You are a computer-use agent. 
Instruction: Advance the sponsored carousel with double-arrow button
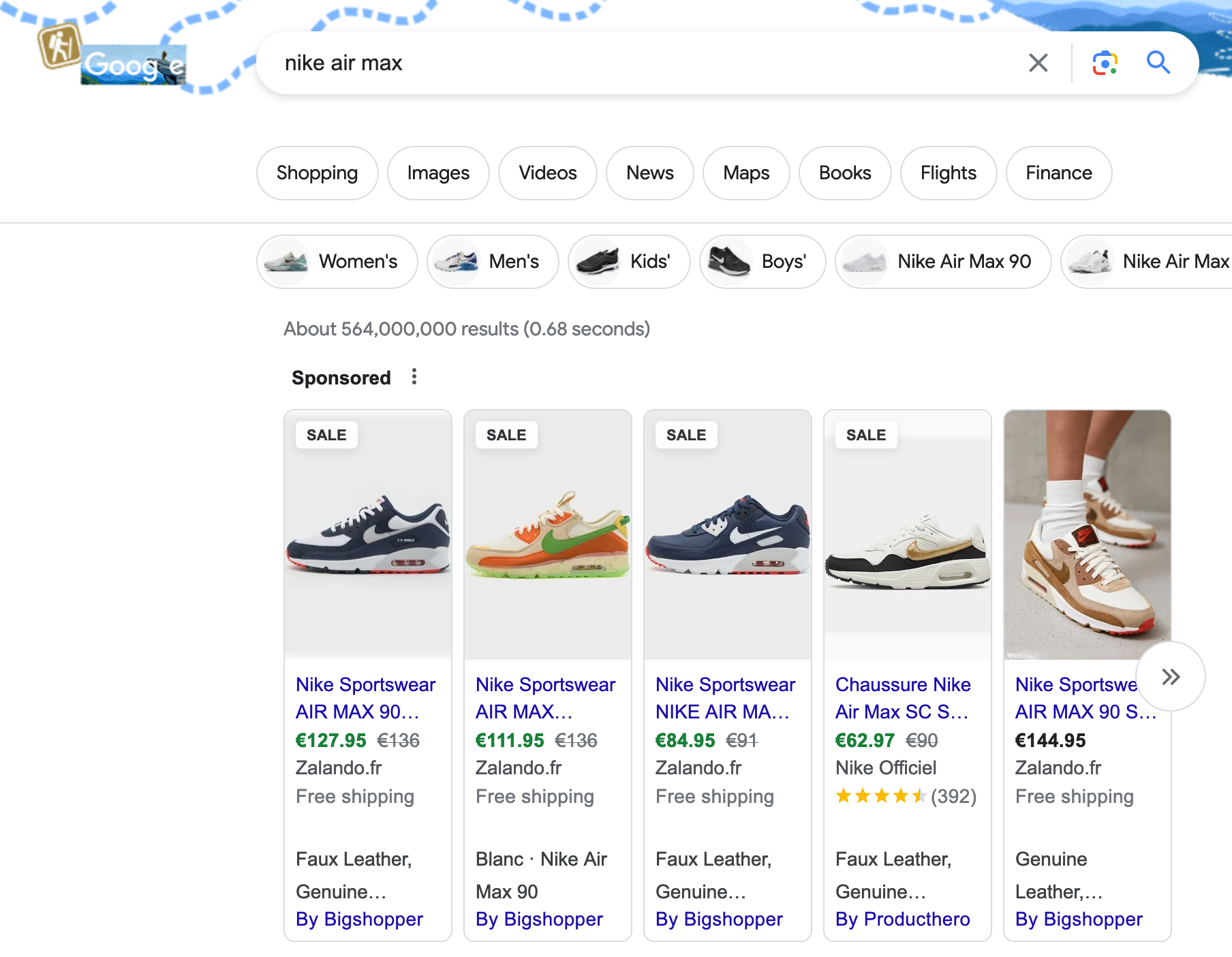click(x=1171, y=677)
